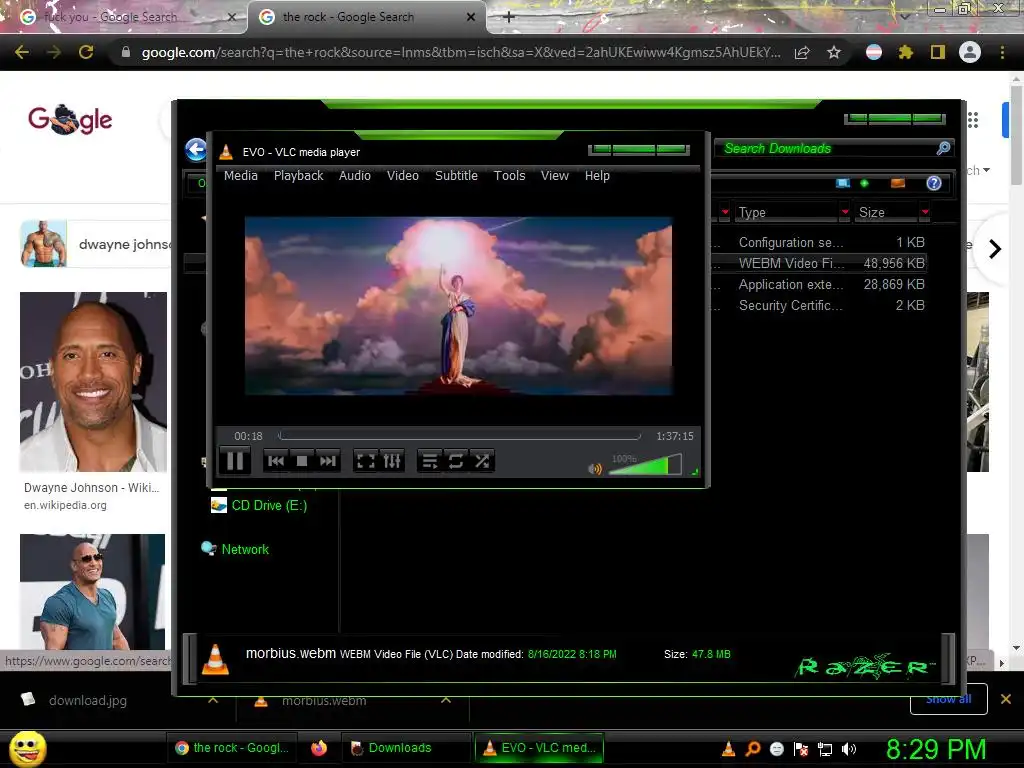Go back in Downloads explorer window
1024x768 pixels.
tap(195, 150)
